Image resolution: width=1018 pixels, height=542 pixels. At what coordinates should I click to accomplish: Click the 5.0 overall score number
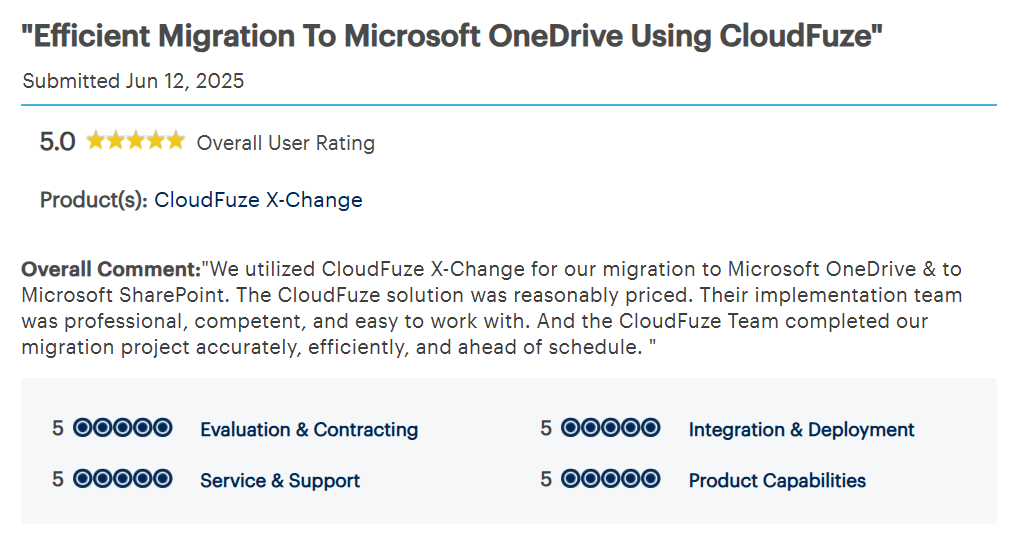pyautogui.click(x=57, y=142)
